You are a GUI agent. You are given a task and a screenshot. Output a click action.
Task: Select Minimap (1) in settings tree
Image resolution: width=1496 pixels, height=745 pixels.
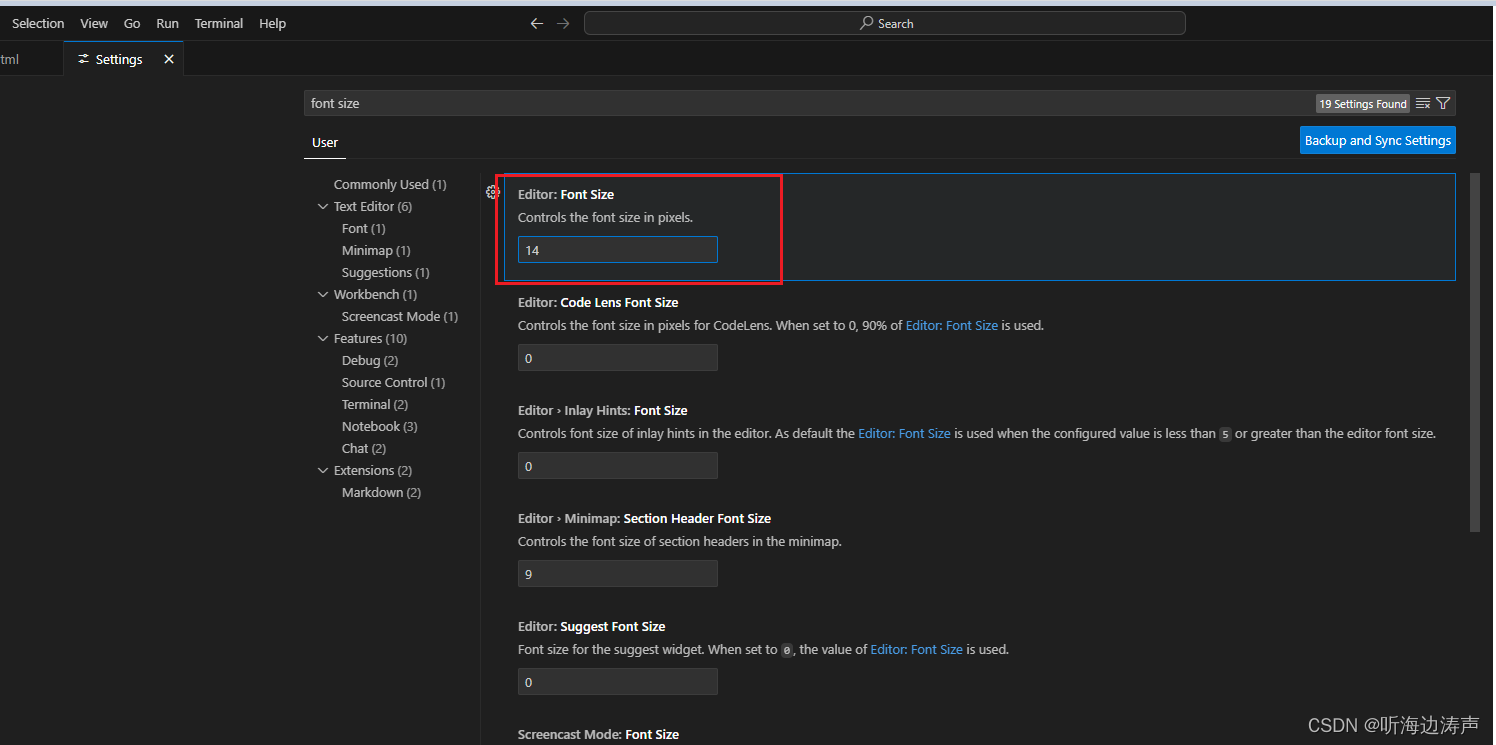(x=376, y=250)
